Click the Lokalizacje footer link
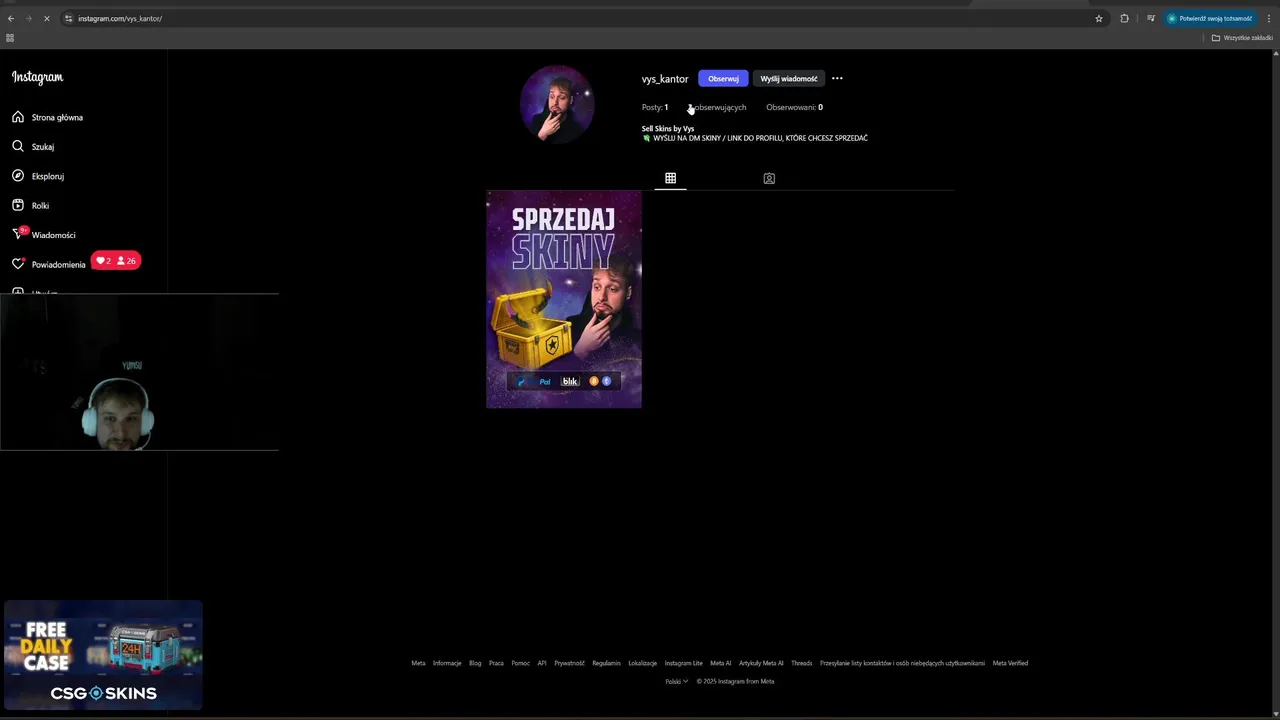1280x720 pixels. tap(643, 663)
